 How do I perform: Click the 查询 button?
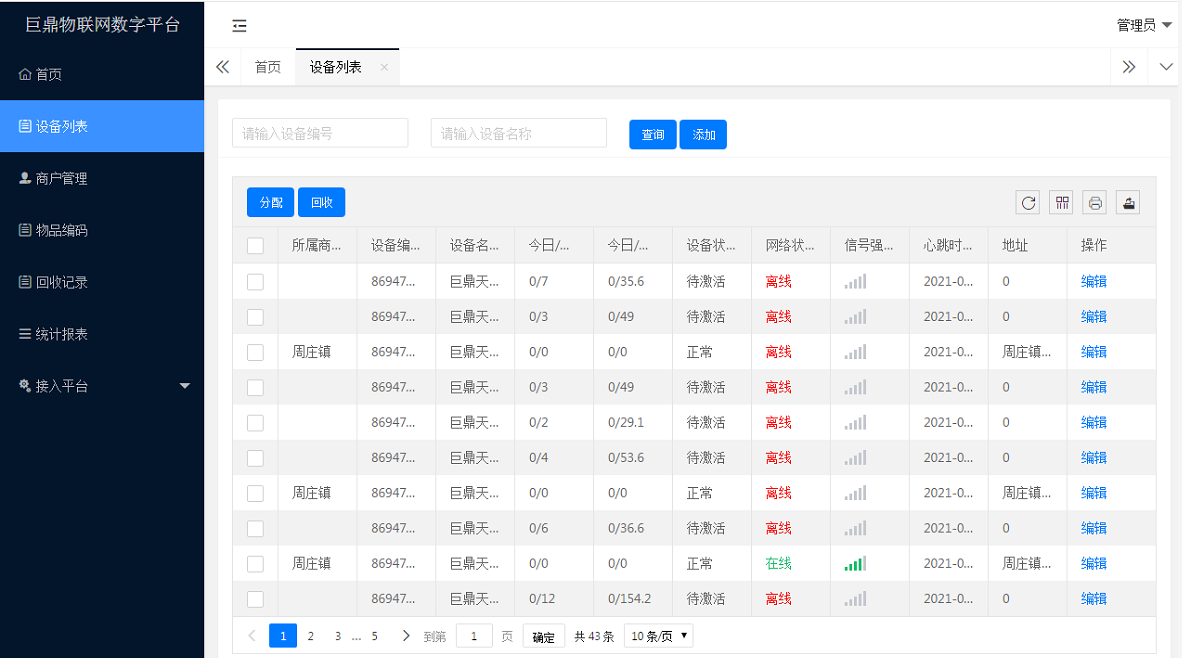point(653,134)
